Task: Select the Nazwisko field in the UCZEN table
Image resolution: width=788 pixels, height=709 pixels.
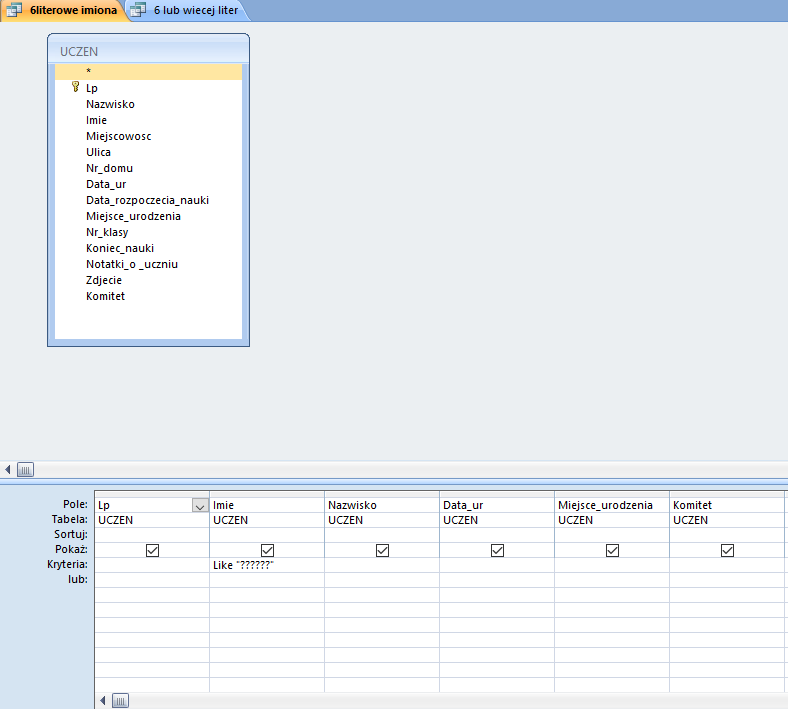Action: tap(110, 104)
